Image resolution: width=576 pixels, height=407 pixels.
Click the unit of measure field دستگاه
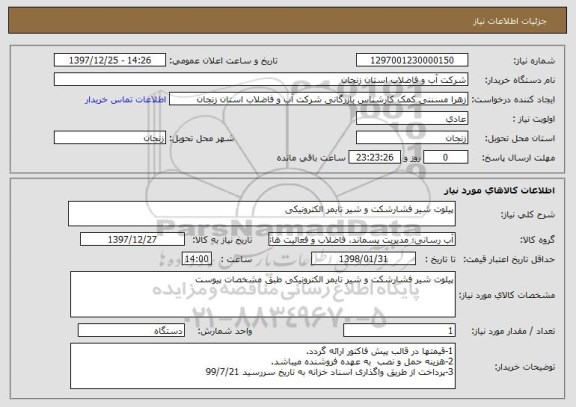click(131, 331)
